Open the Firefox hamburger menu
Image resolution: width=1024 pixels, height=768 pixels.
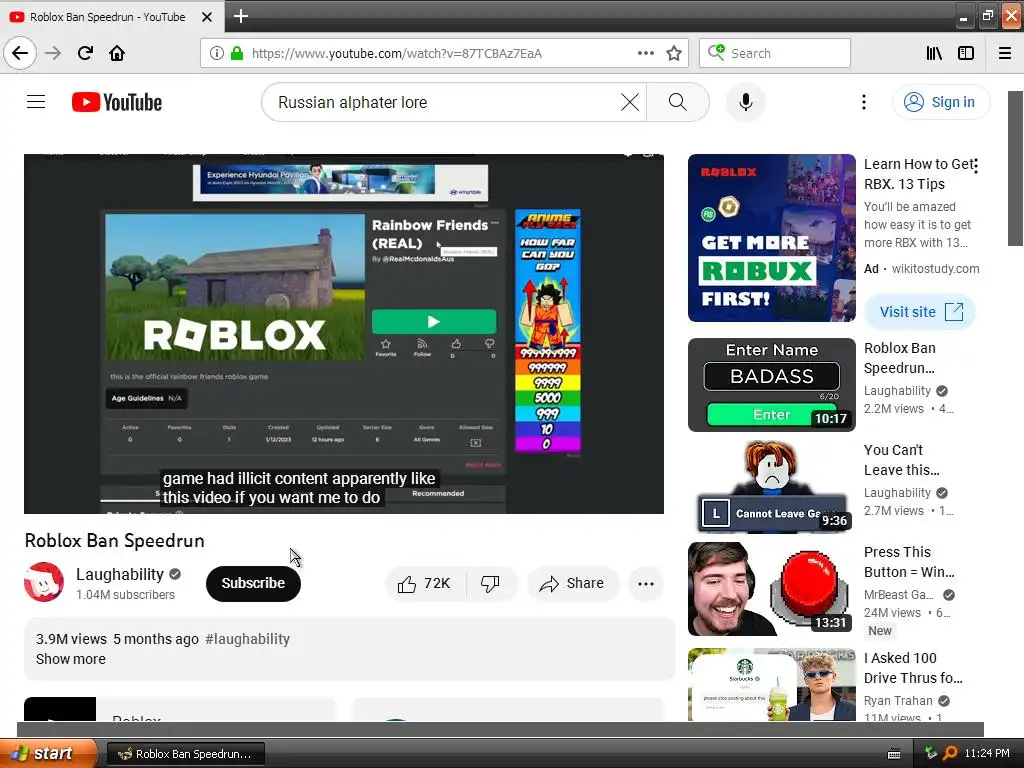click(1005, 53)
